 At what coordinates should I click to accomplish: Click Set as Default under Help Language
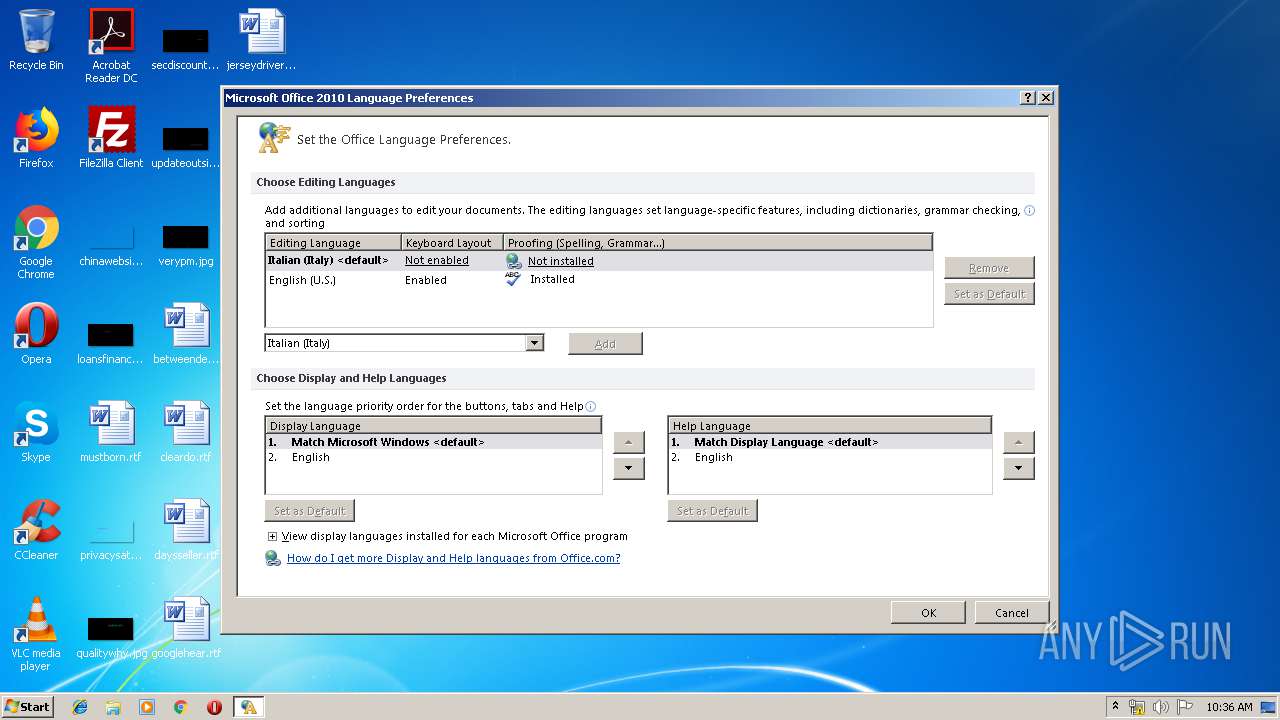click(713, 511)
